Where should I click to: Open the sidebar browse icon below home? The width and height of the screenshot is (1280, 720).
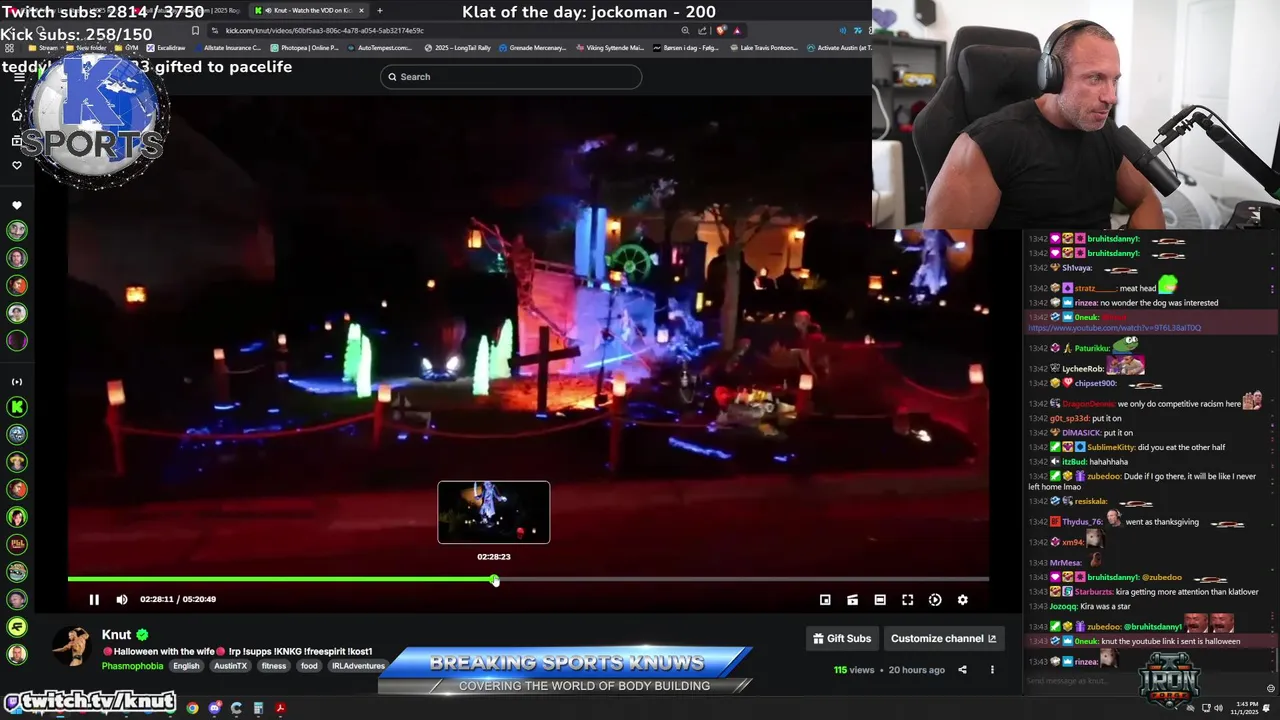coord(17,140)
